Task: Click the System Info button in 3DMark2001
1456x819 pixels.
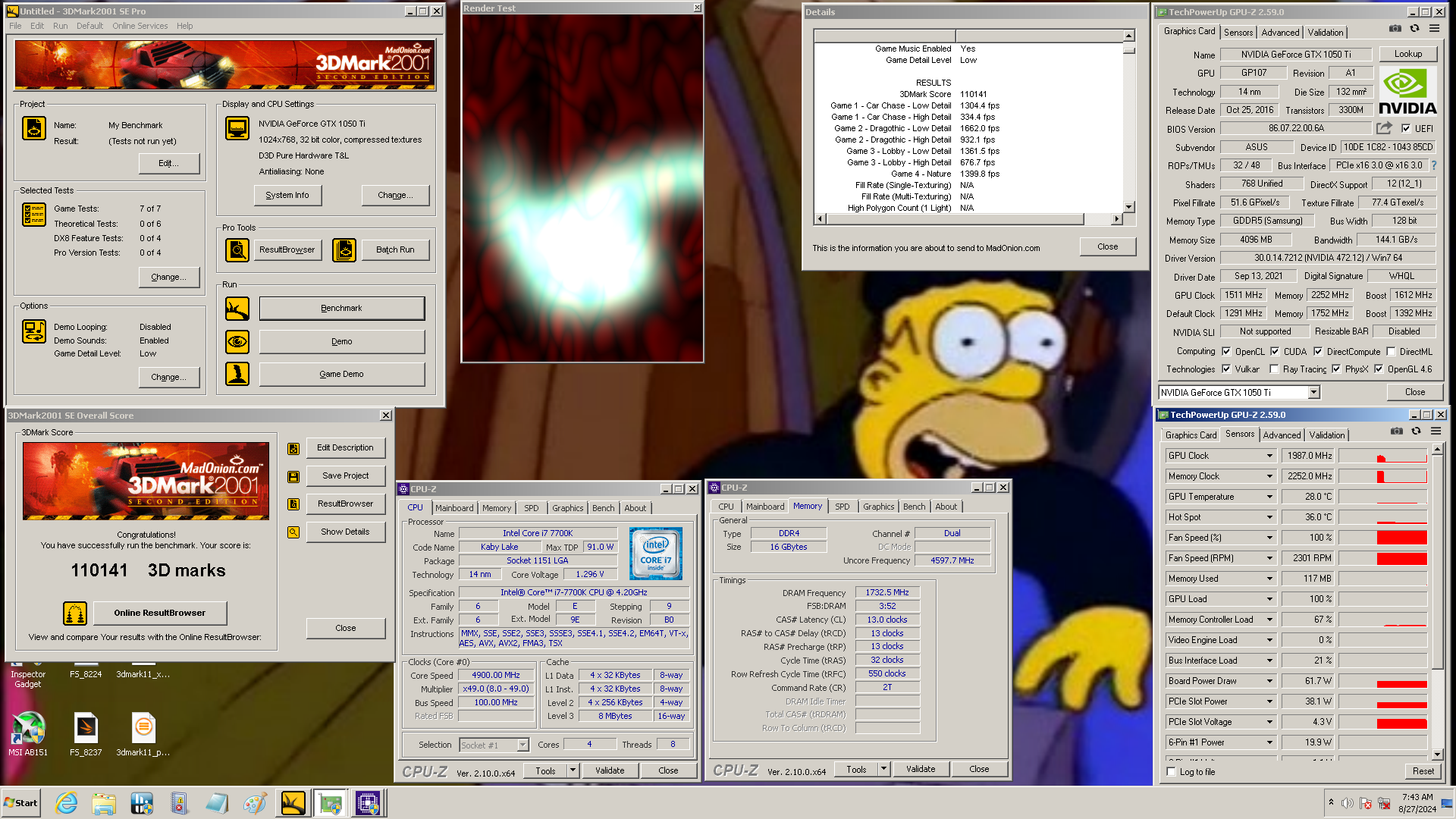Action: click(287, 196)
